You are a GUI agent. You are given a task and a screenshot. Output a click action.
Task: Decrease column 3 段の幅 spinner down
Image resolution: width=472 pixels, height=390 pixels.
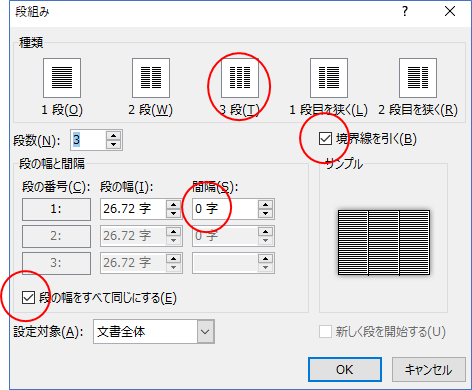tap(173, 267)
